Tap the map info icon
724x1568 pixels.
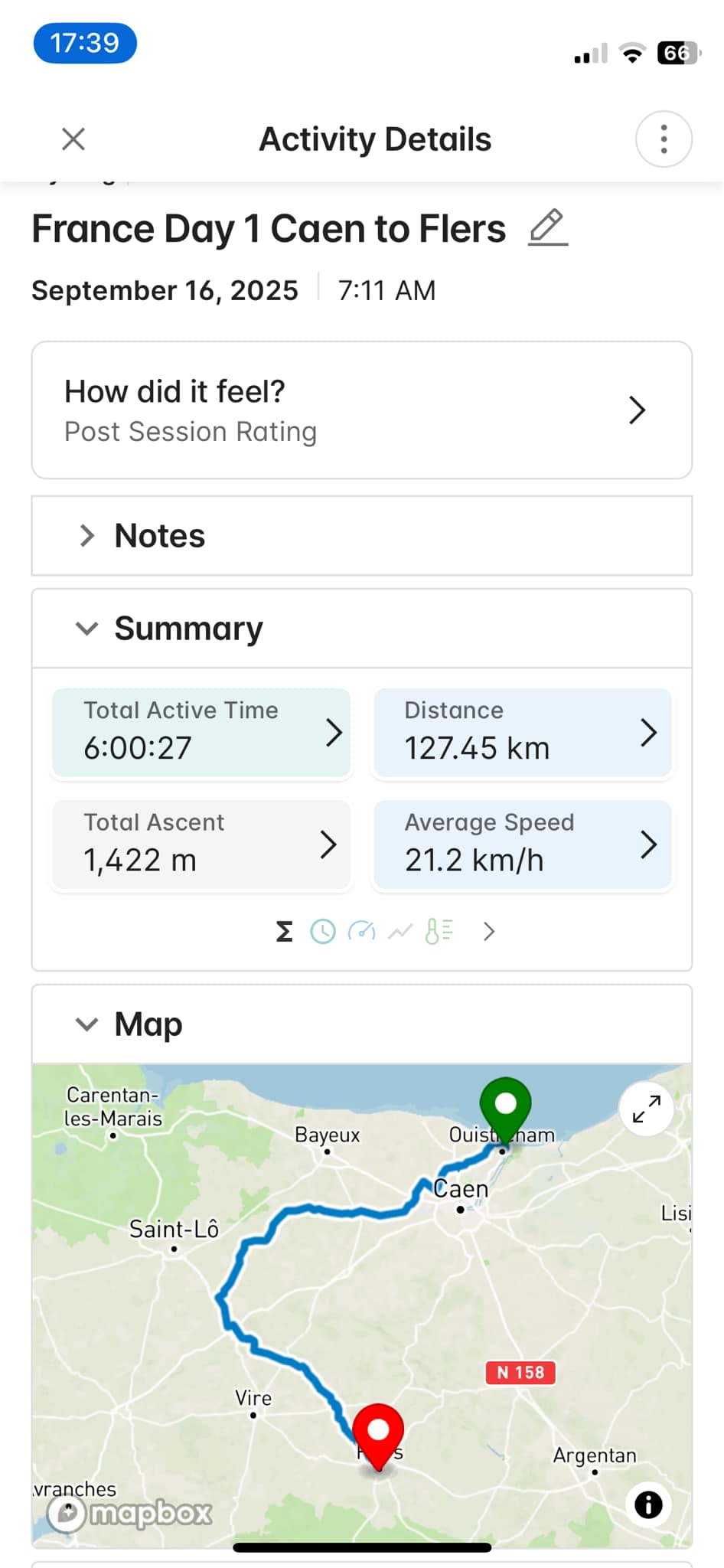(648, 1504)
